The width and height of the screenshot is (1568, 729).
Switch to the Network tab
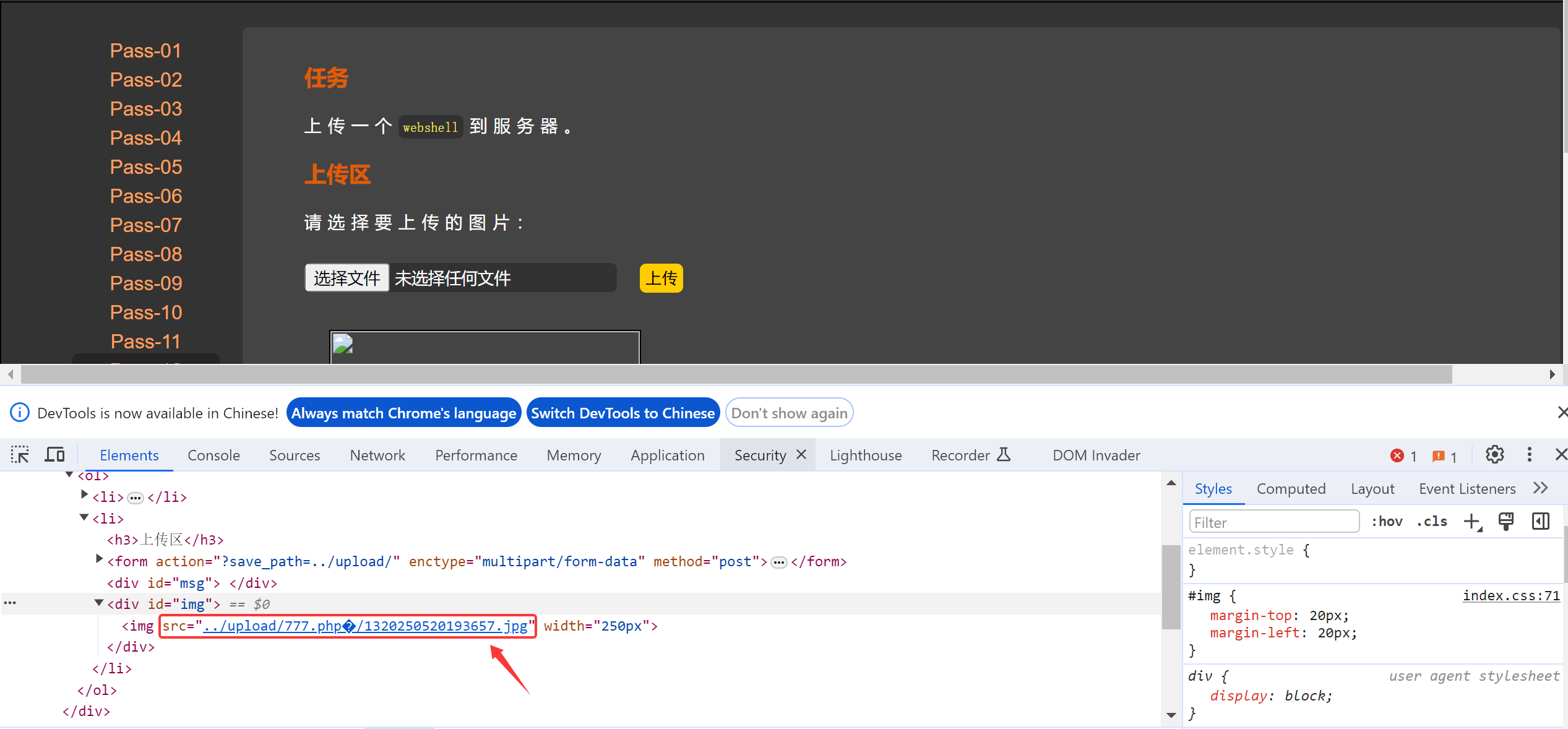pos(377,455)
